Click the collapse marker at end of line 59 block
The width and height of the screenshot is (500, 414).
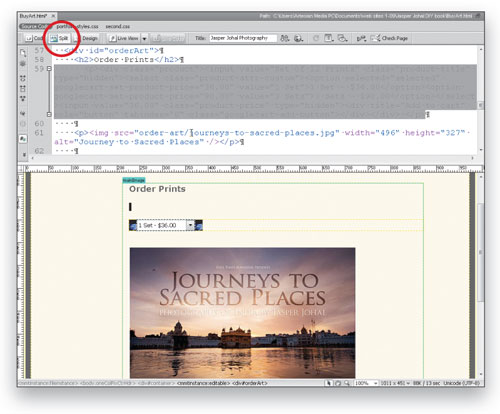coord(49,114)
